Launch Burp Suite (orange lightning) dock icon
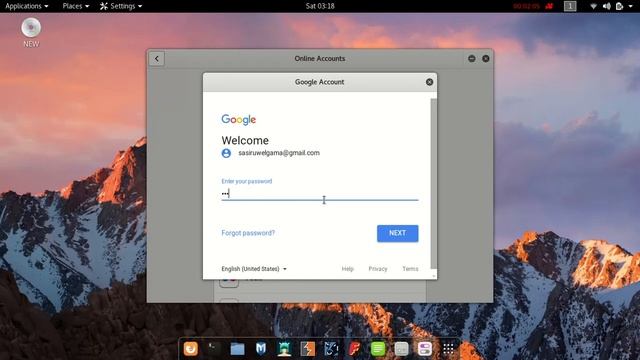The width and height of the screenshot is (640, 360). pos(308,349)
